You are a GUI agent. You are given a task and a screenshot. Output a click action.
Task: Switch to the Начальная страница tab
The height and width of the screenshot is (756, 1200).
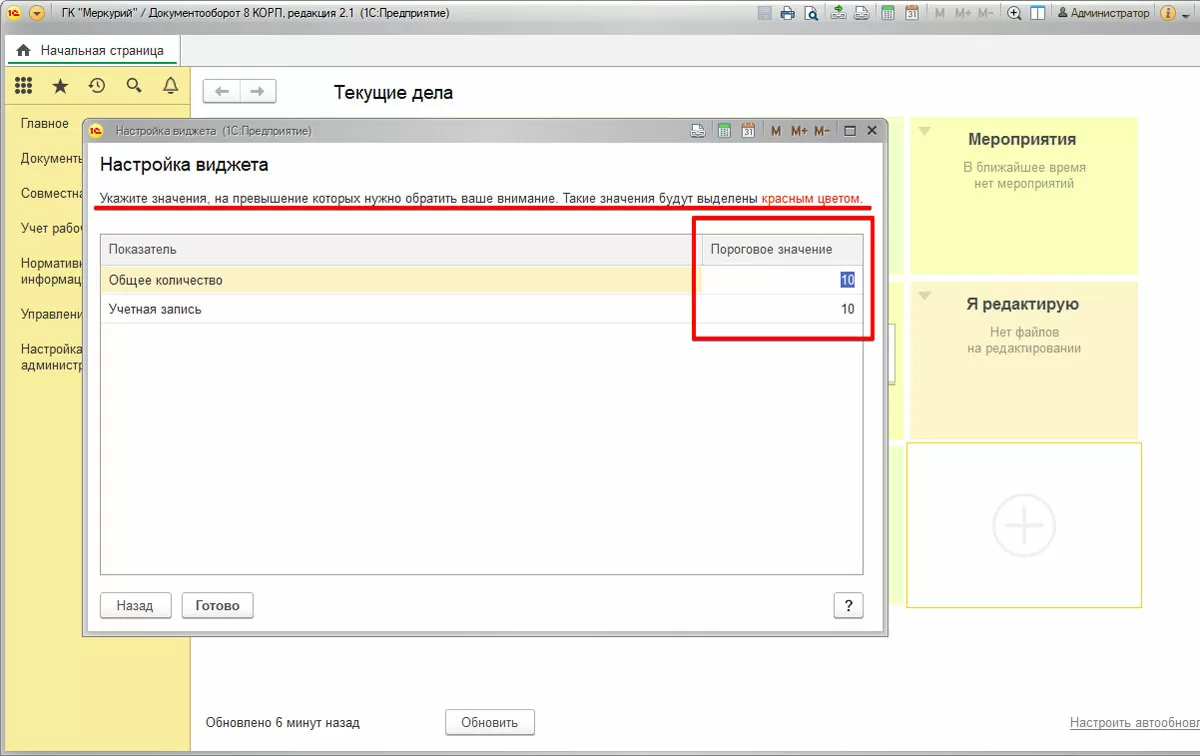(x=92, y=50)
